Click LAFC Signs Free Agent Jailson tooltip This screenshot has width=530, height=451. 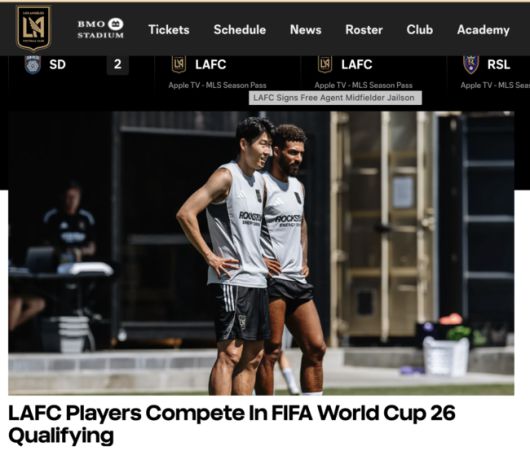(335, 98)
